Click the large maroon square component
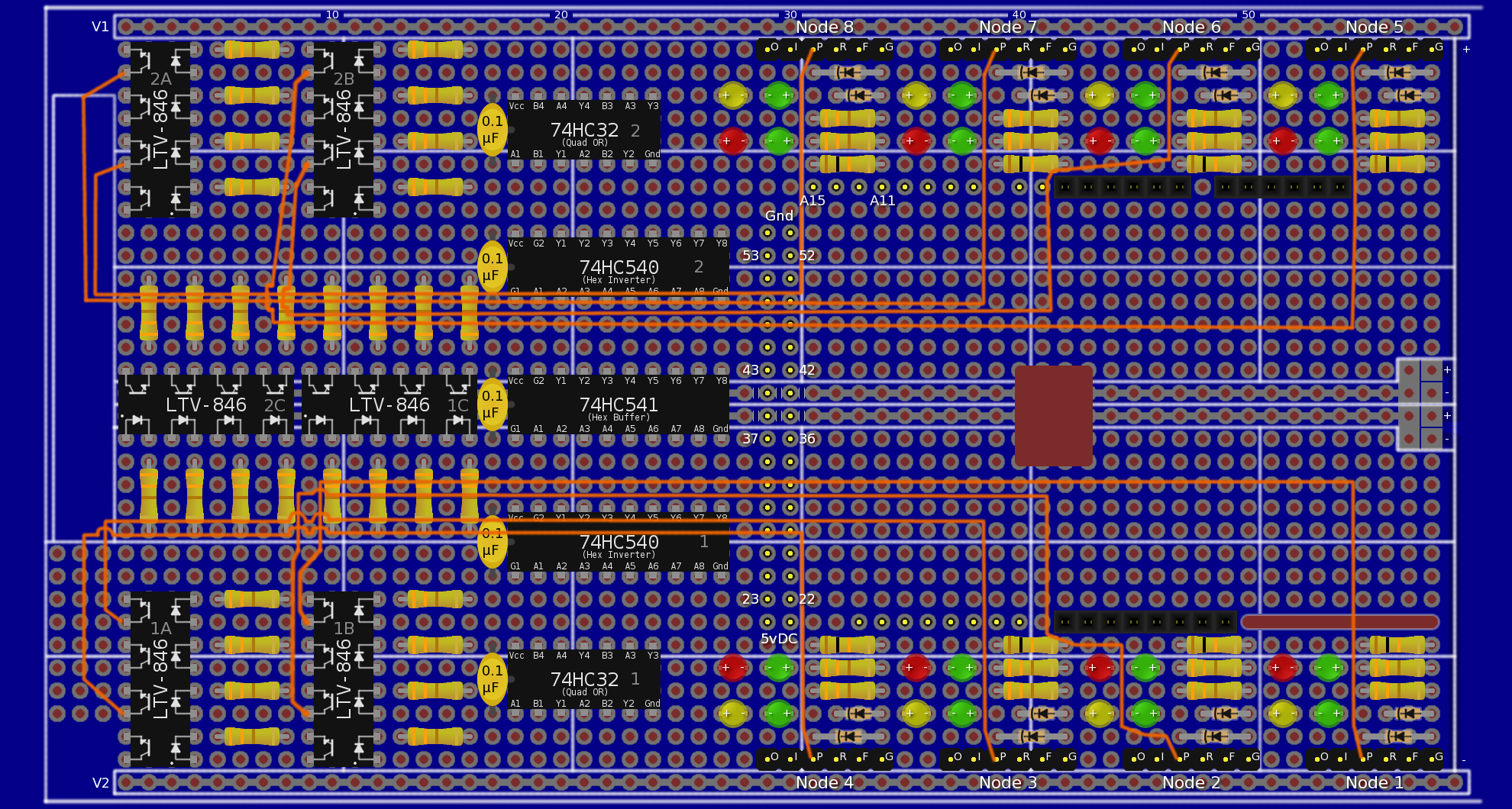This screenshot has height=809, width=1512. click(1053, 416)
